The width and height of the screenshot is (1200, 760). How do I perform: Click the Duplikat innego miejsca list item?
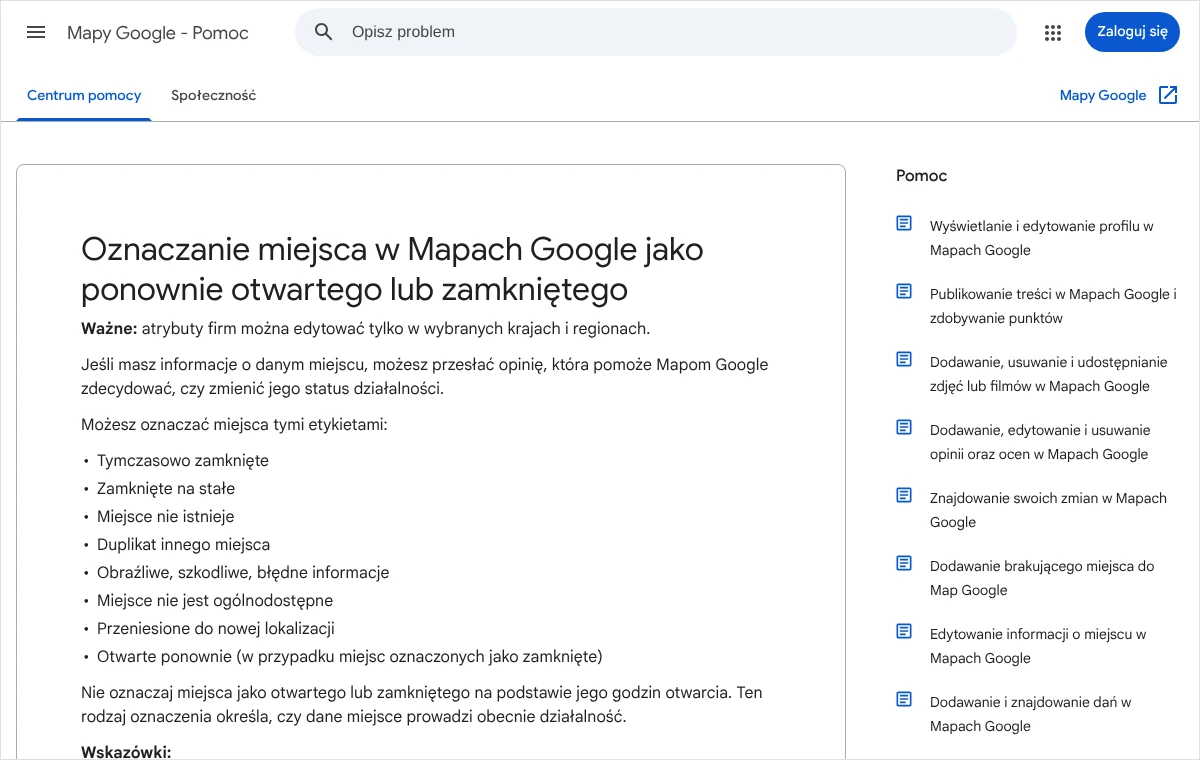click(183, 545)
